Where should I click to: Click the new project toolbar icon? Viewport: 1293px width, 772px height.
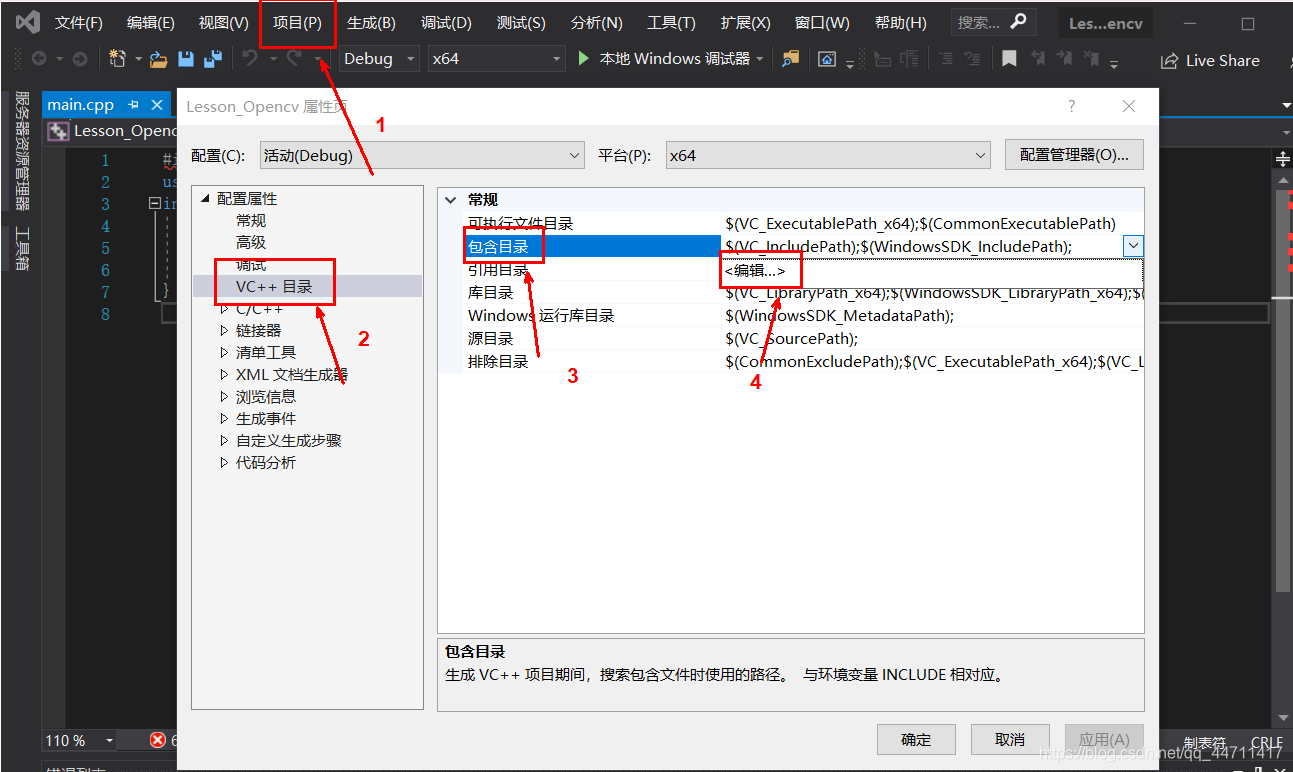(118, 59)
